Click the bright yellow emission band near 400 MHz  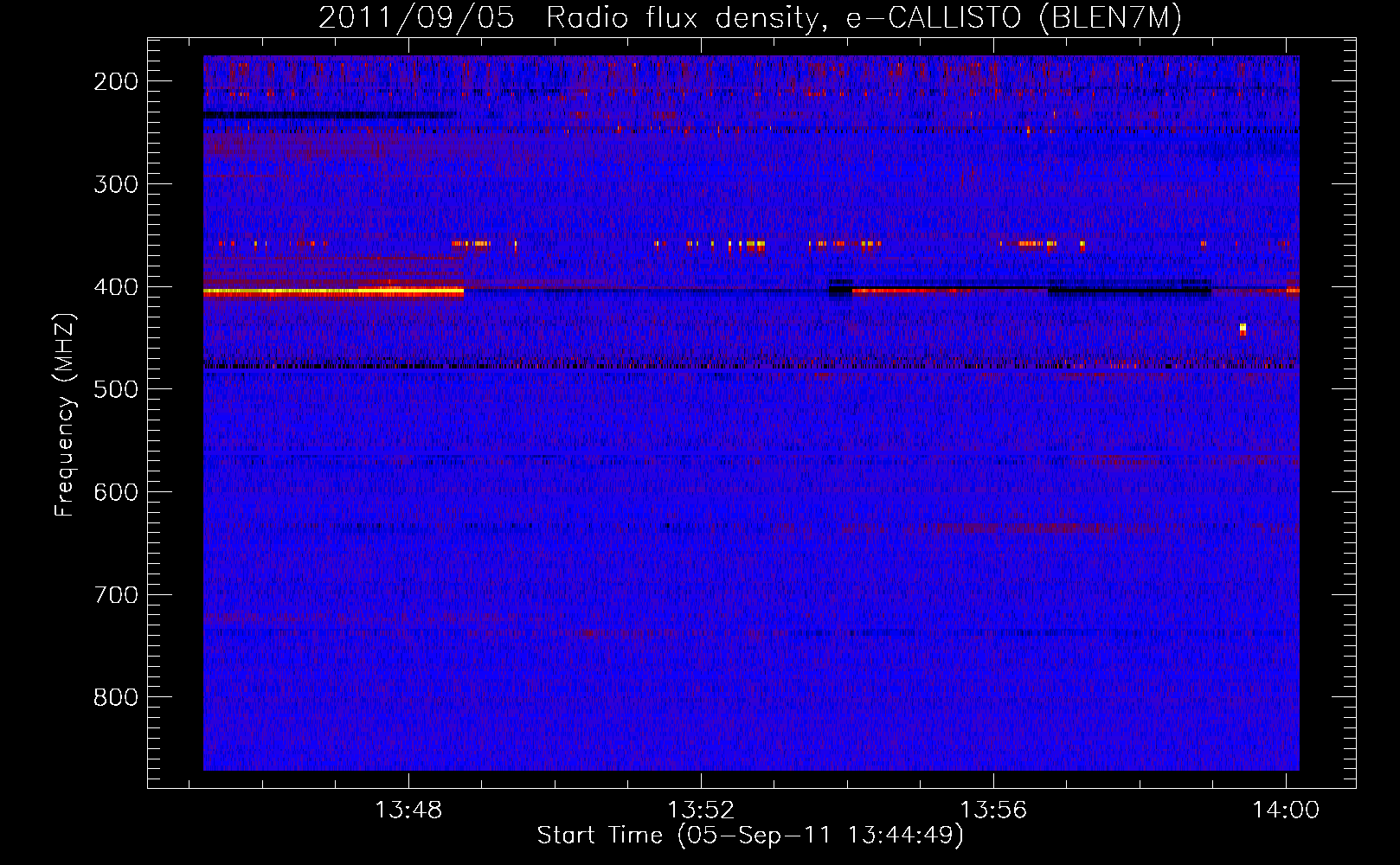point(333,292)
